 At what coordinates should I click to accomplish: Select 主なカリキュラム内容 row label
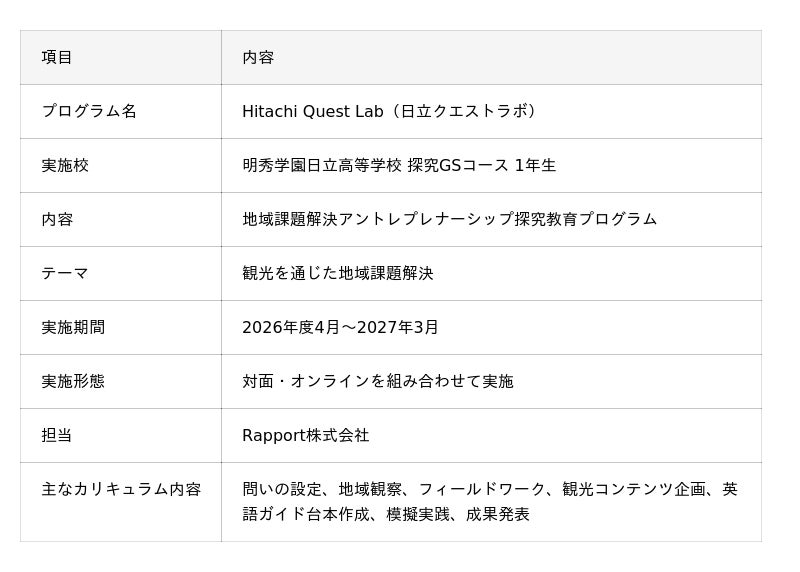121,489
